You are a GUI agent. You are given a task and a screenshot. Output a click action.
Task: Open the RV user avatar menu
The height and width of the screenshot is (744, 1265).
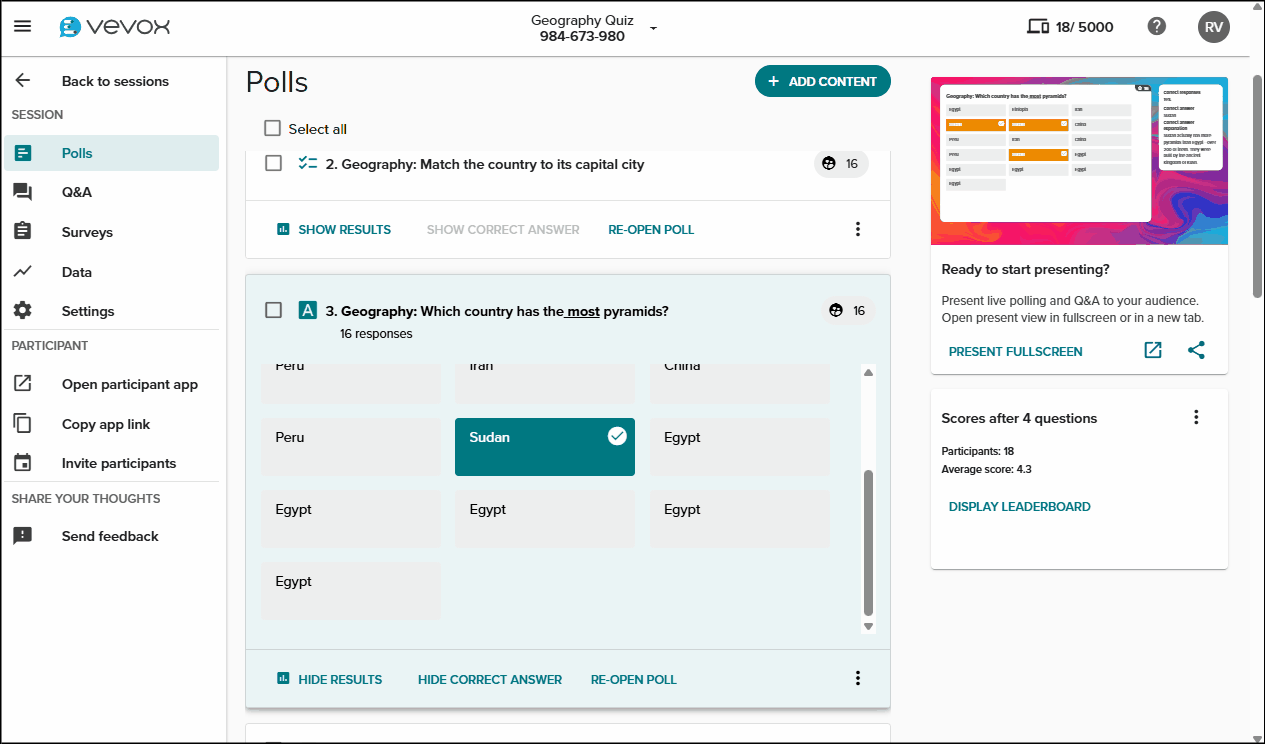1213,27
